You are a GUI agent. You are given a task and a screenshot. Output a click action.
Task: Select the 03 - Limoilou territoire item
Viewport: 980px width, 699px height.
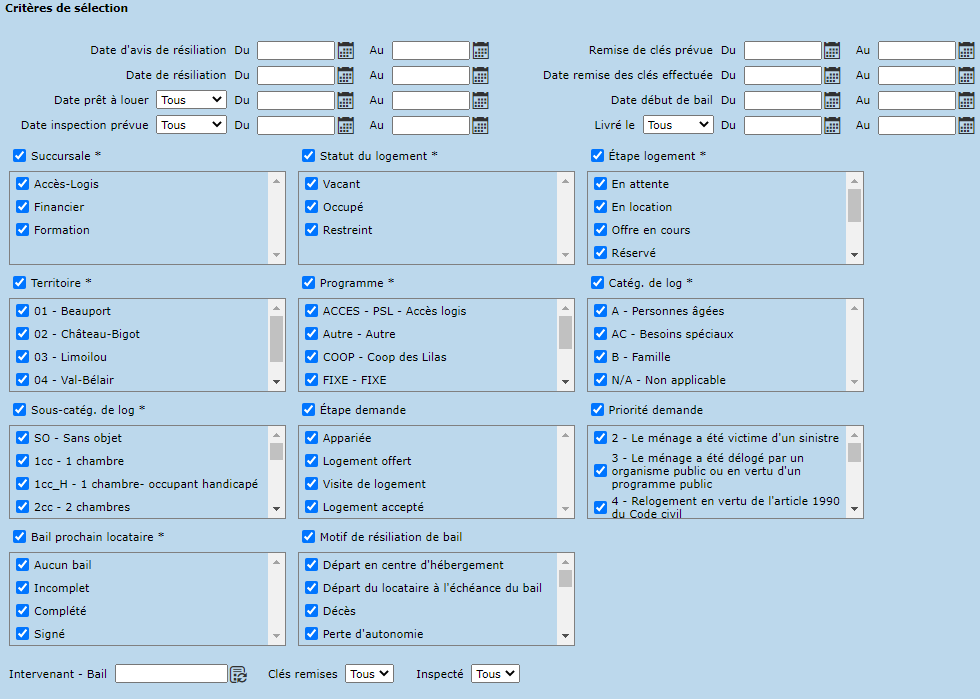[70, 357]
